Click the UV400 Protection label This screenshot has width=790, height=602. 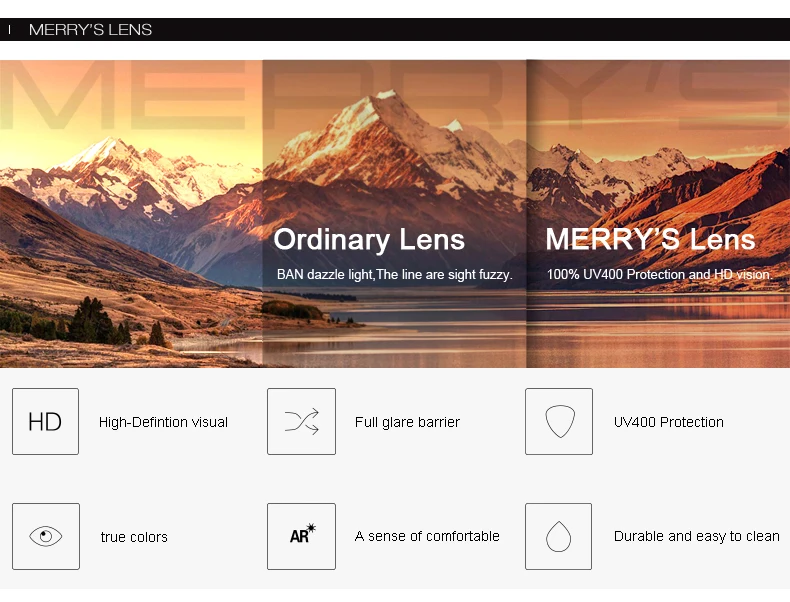[669, 422]
